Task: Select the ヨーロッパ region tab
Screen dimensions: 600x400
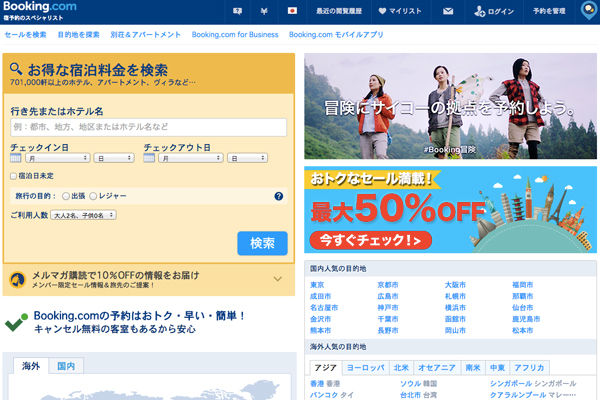Action: coord(365,368)
